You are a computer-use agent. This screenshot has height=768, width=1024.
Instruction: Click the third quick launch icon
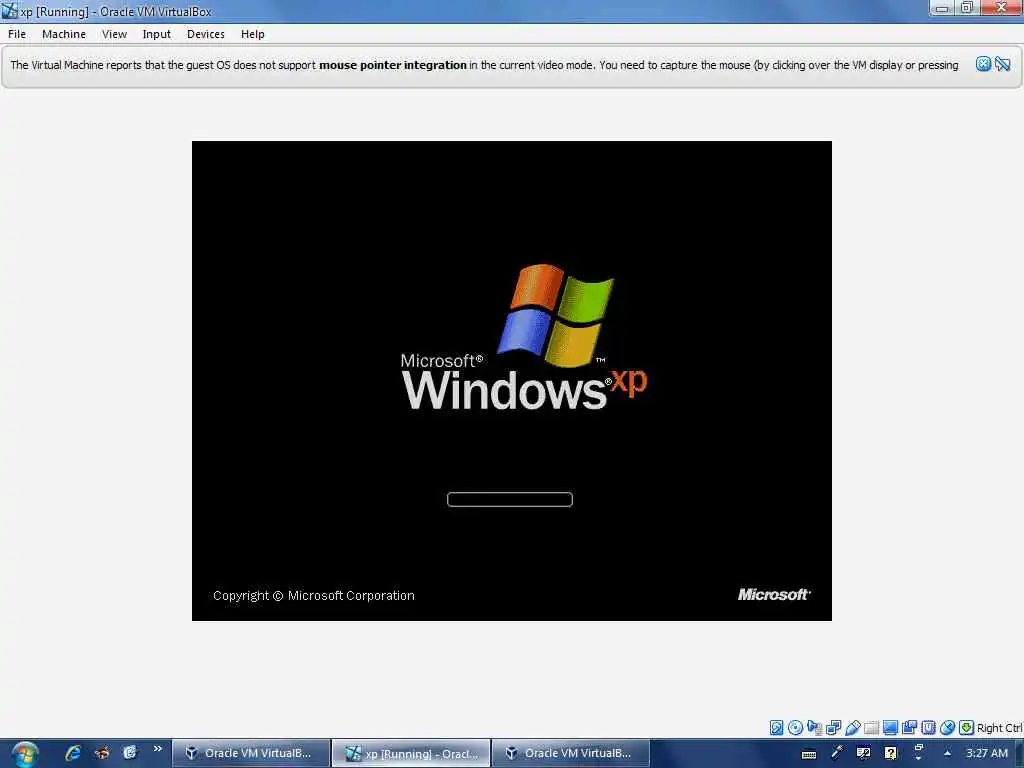[x=130, y=753]
